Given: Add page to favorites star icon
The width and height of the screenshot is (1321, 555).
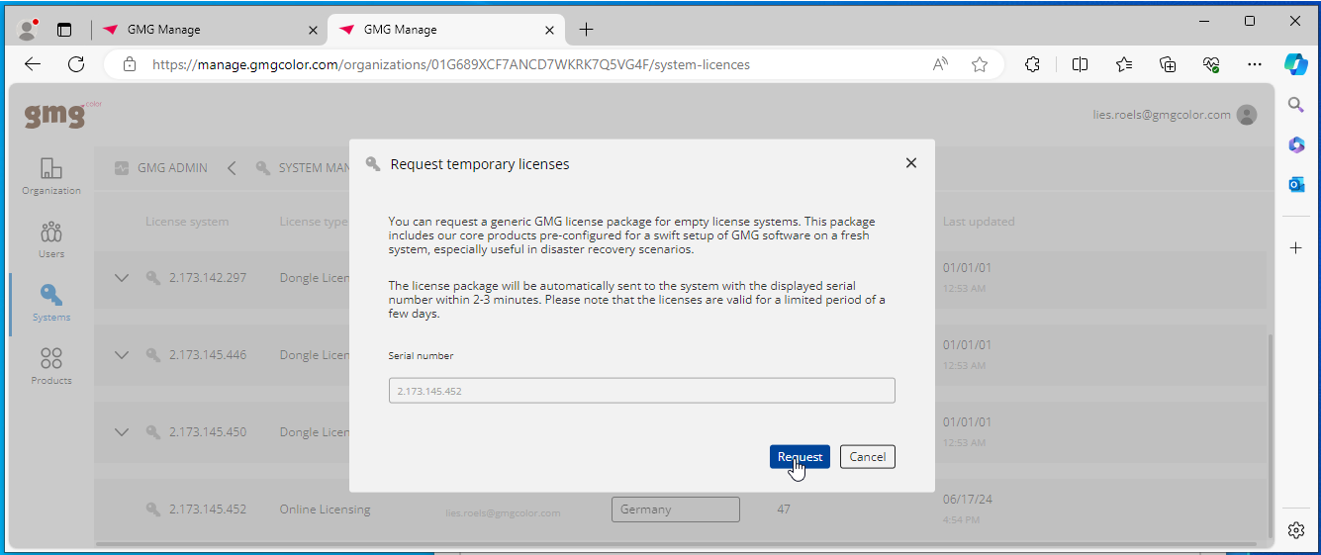Looking at the screenshot, I should 980,64.
